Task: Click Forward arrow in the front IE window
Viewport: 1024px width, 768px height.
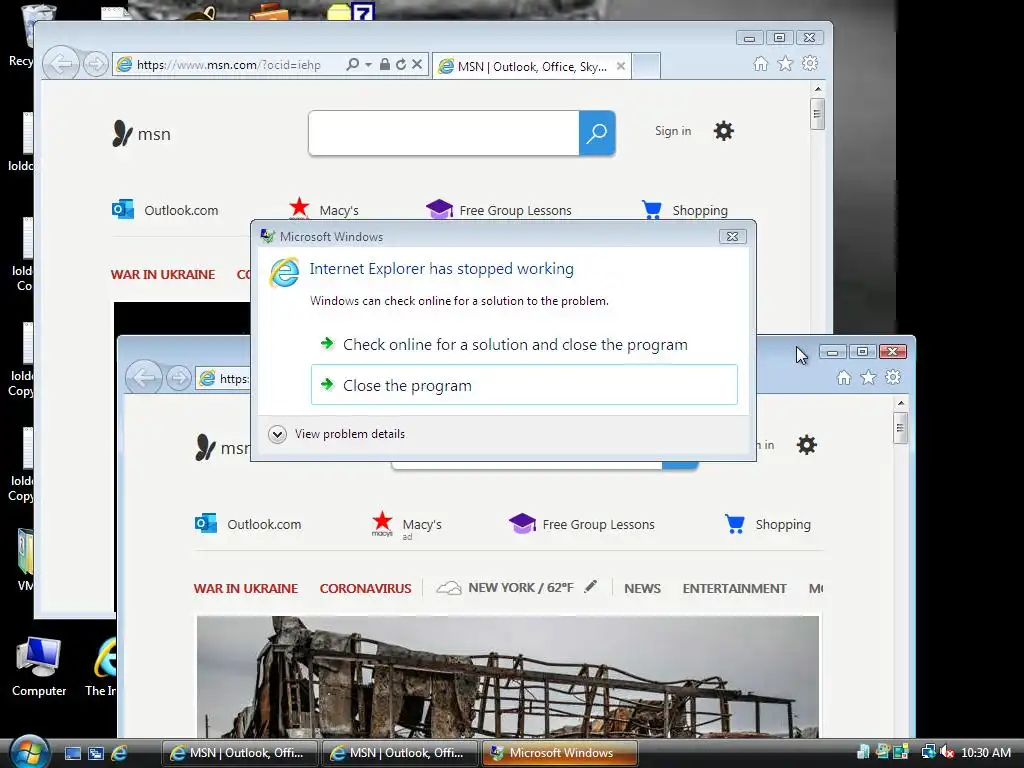Action: 178,378
